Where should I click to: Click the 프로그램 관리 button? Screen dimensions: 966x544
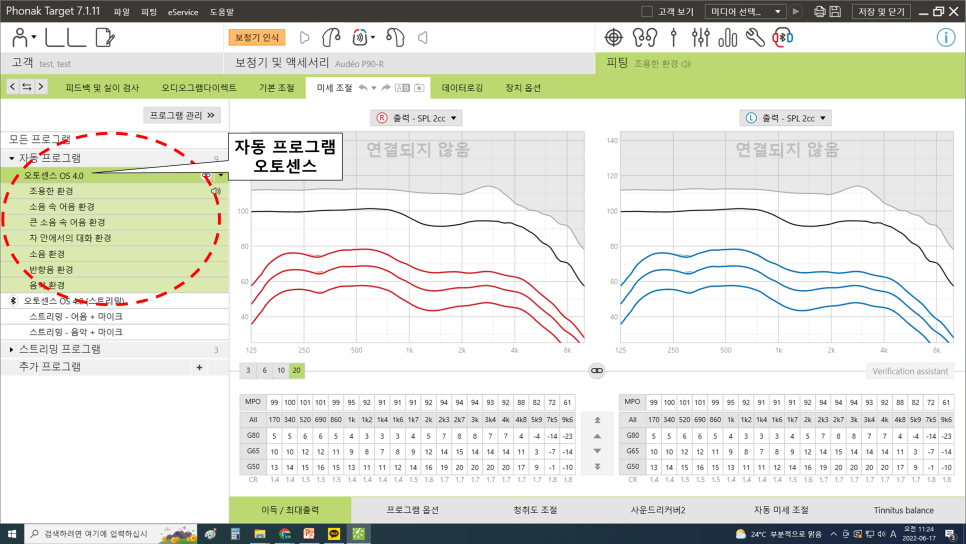coord(182,115)
